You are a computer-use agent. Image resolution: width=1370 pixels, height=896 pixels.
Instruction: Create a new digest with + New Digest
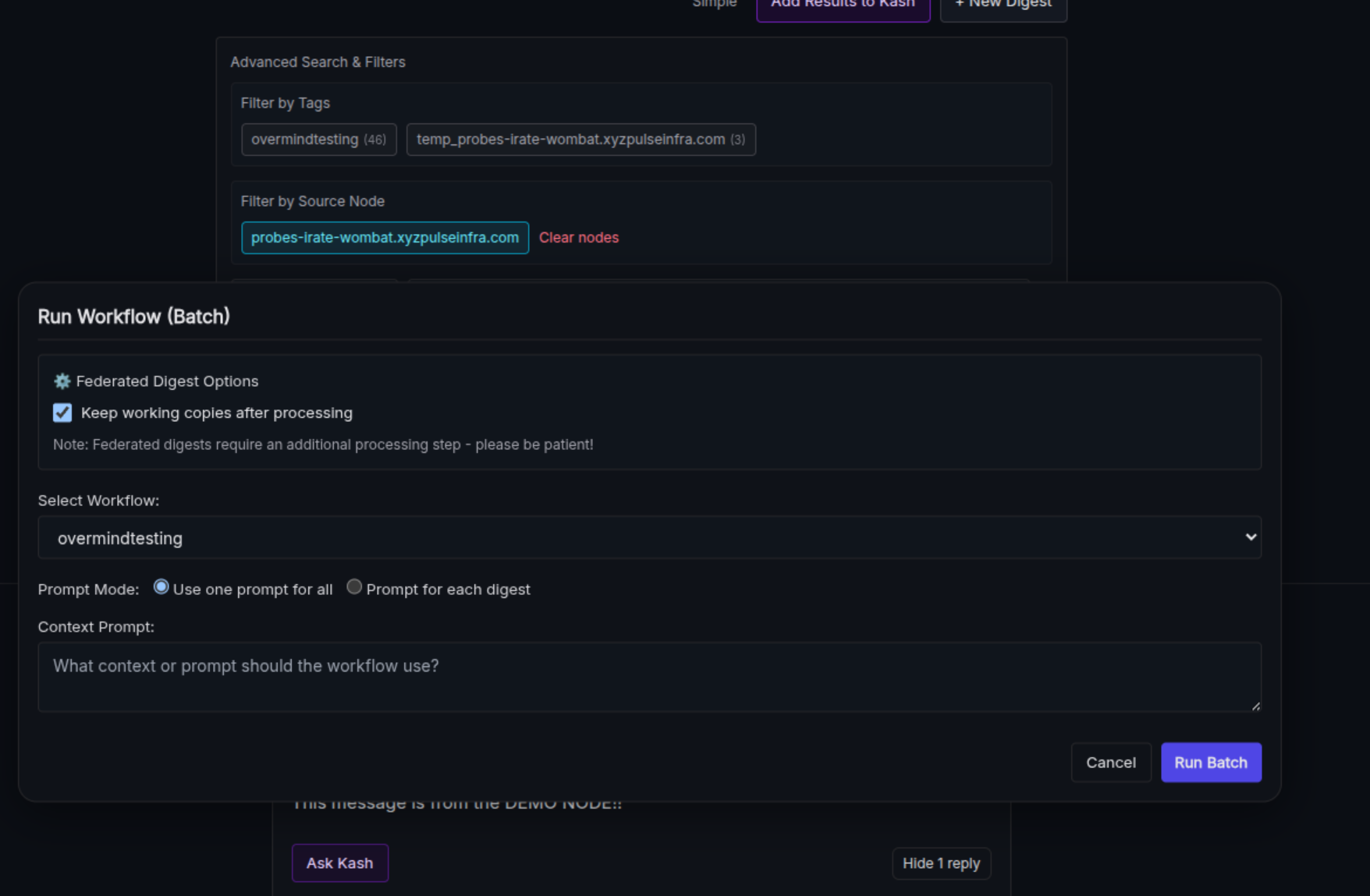point(1003,6)
